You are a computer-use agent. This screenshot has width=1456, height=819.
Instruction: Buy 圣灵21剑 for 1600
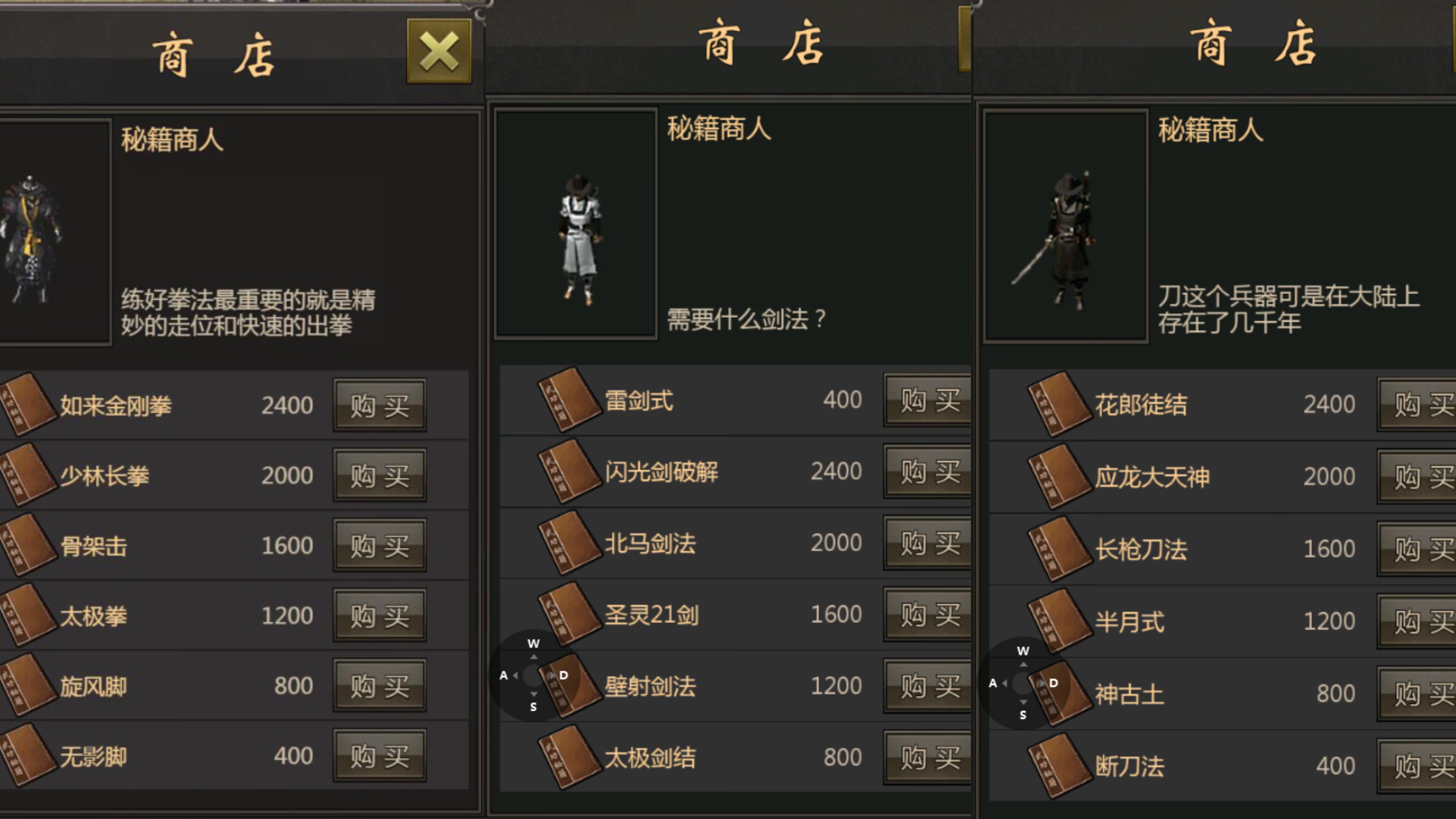[x=927, y=614]
